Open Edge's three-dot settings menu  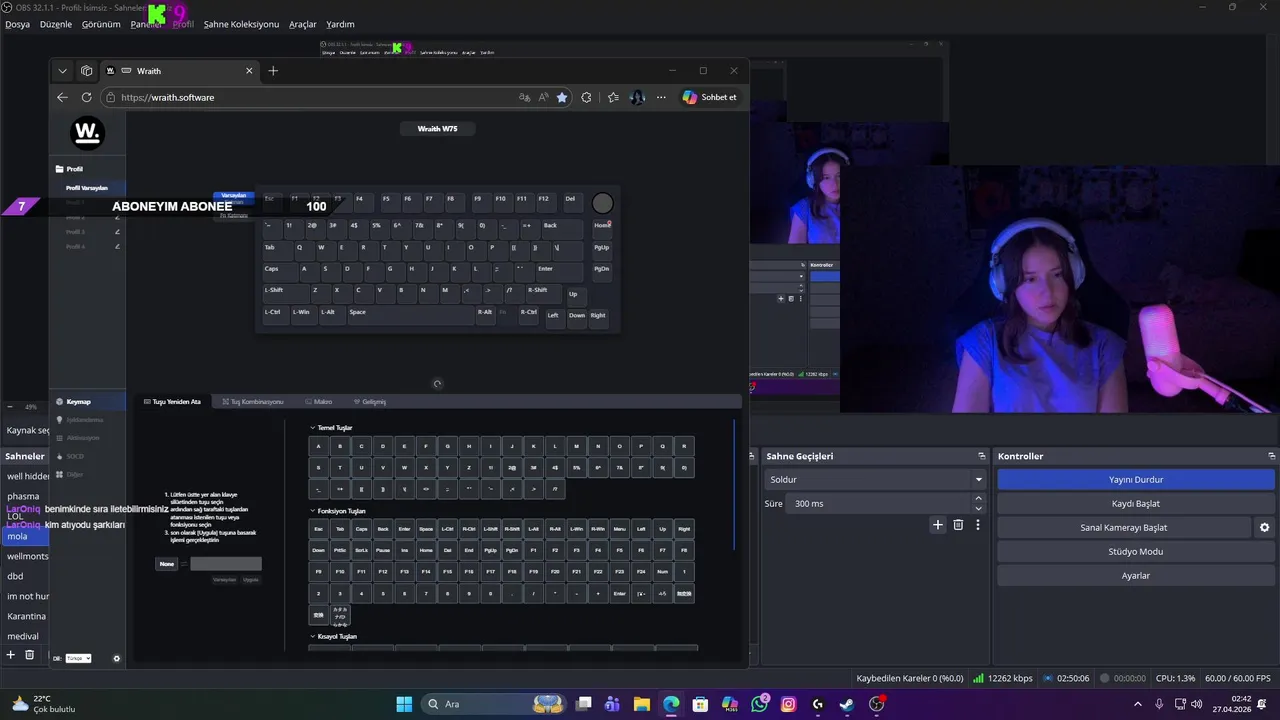[659, 97]
